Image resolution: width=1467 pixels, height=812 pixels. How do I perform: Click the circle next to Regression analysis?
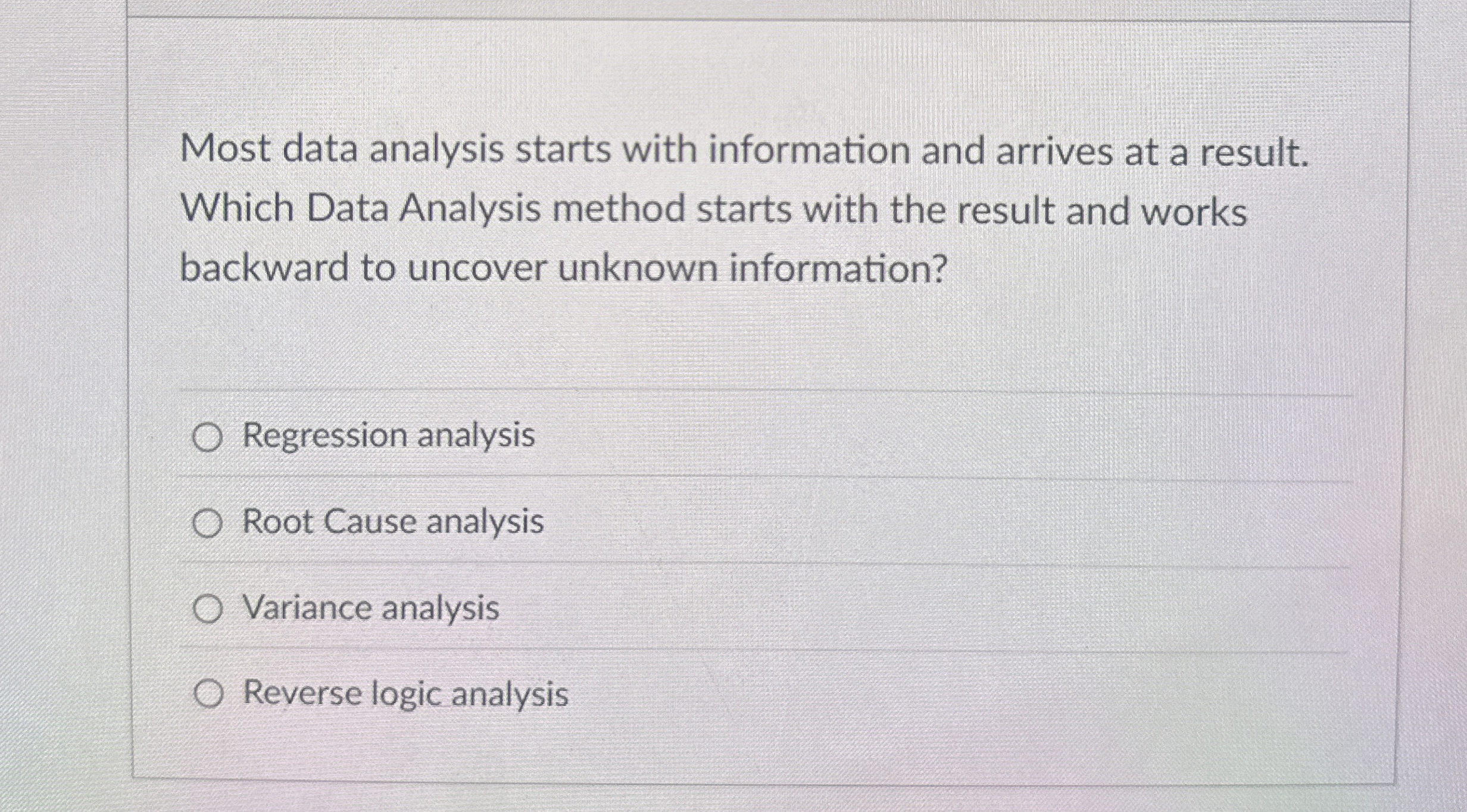tap(207, 439)
